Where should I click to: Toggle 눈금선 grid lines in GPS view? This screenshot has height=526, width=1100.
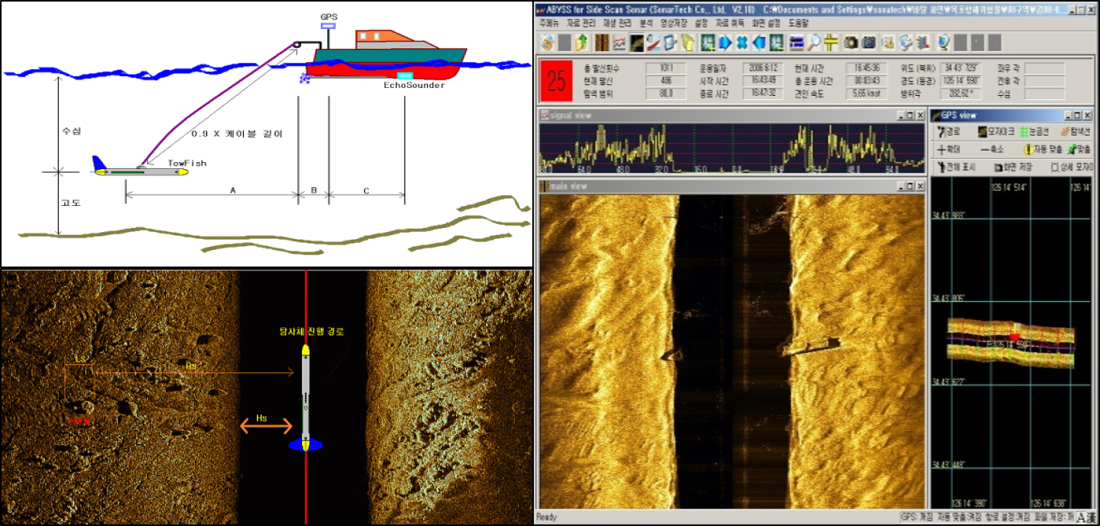1030,132
